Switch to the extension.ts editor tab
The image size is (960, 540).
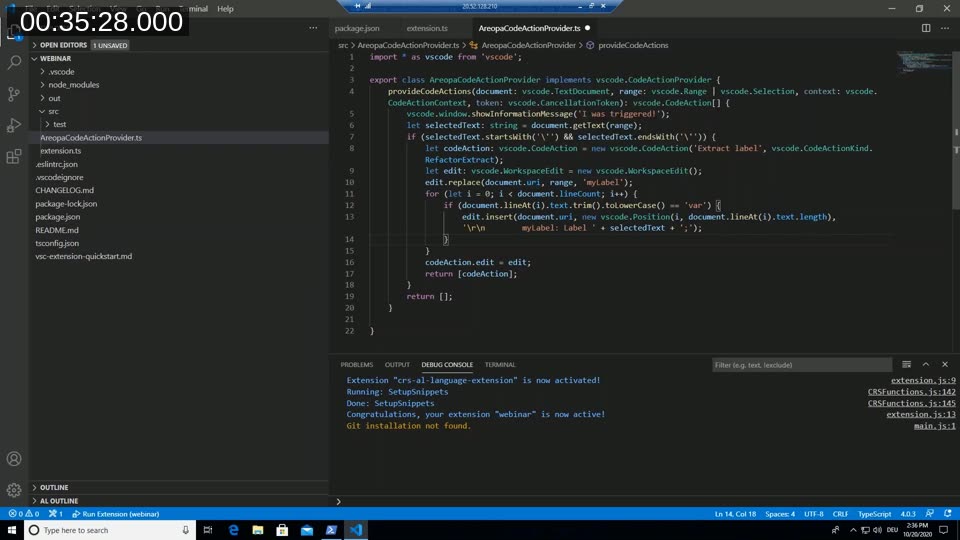427,28
